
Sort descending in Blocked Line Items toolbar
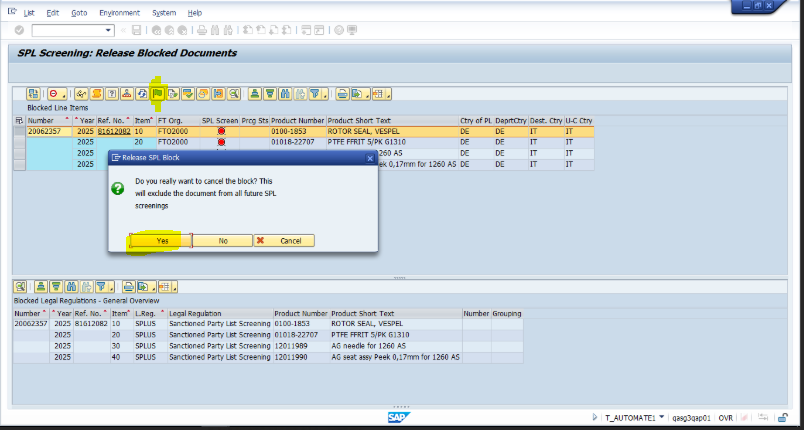tap(270, 94)
